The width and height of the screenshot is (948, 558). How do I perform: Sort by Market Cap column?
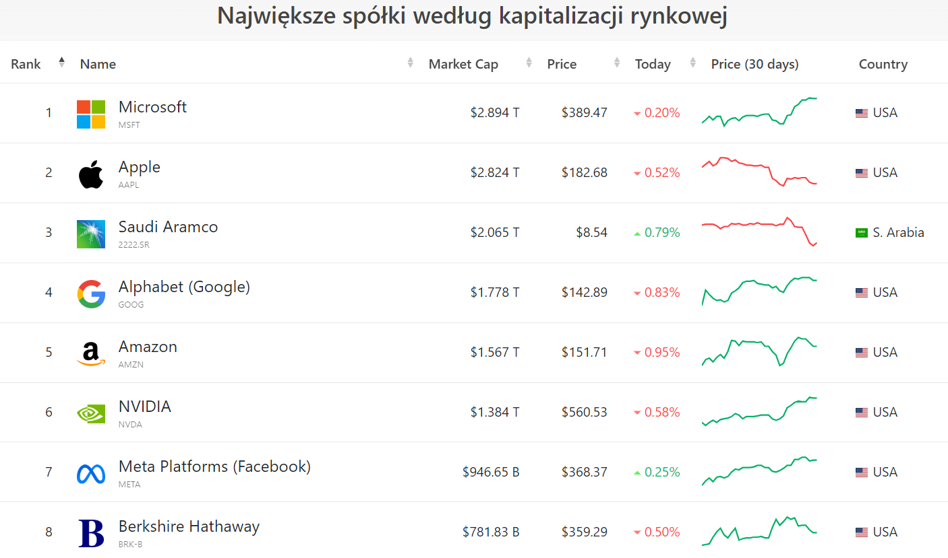463,64
